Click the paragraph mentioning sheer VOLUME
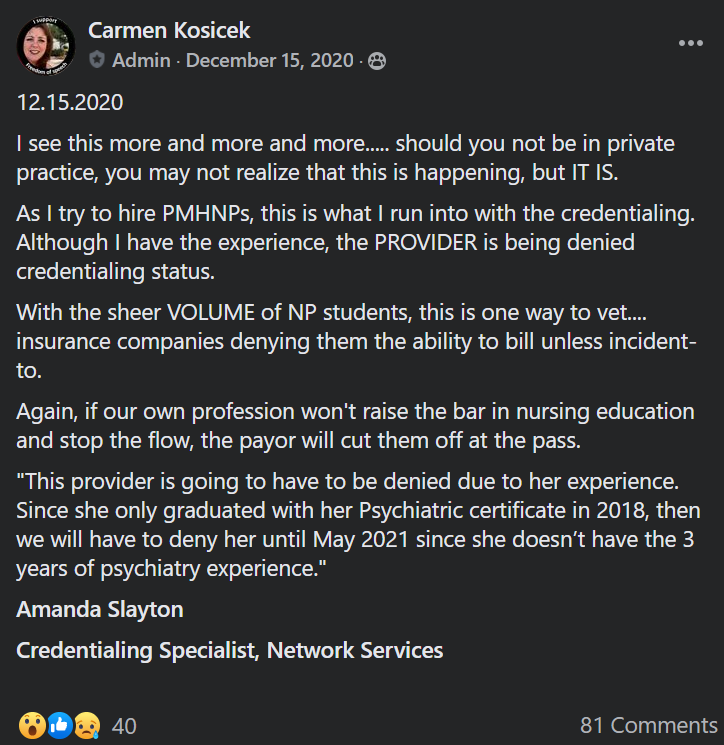 coord(356,341)
